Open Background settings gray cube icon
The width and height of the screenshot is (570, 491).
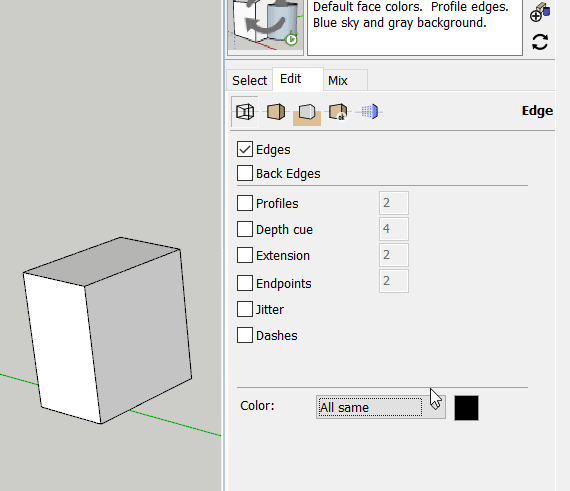tap(307, 112)
